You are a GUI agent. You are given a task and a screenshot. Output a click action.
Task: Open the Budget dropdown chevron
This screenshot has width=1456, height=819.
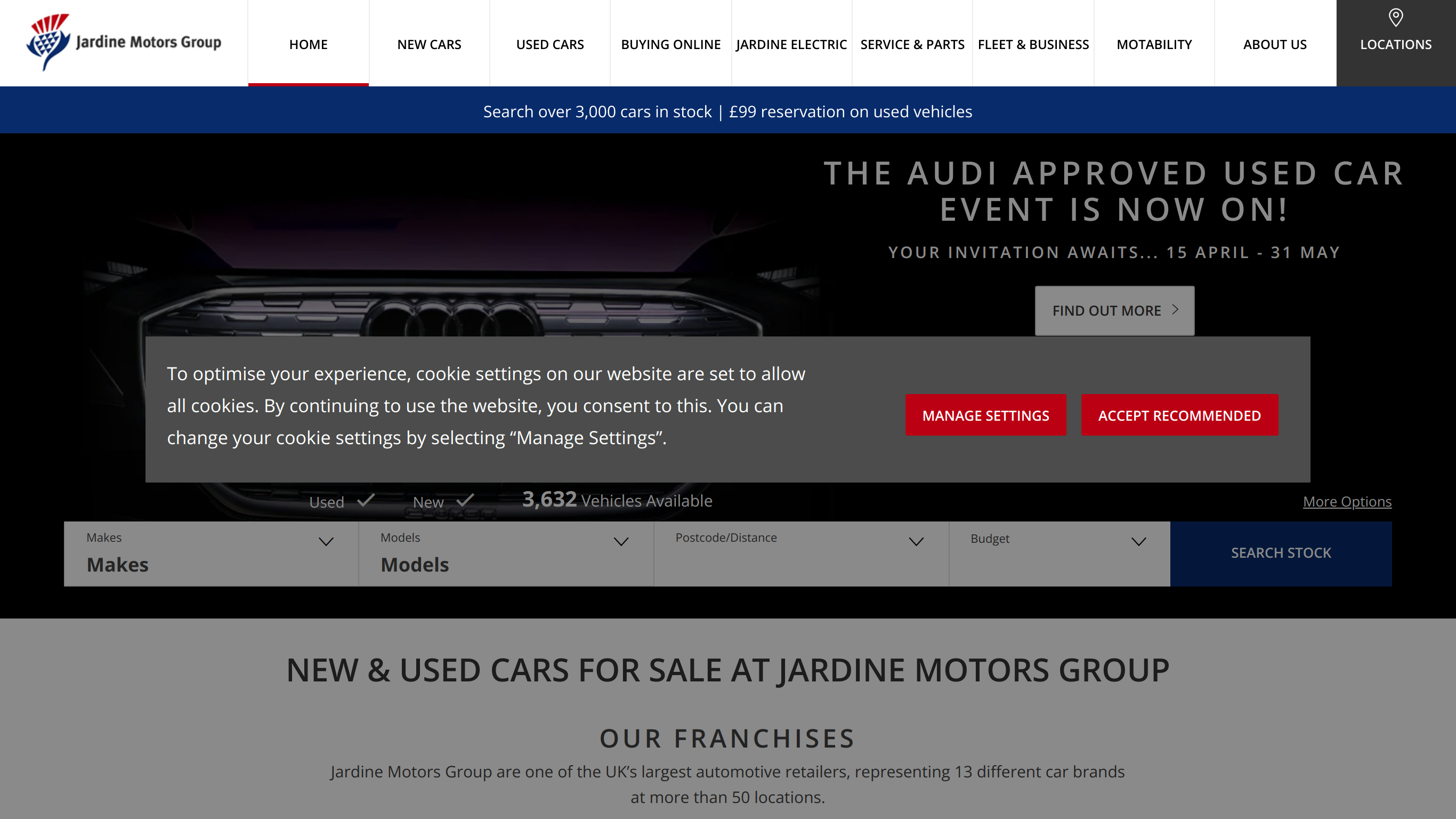(1139, 542)
